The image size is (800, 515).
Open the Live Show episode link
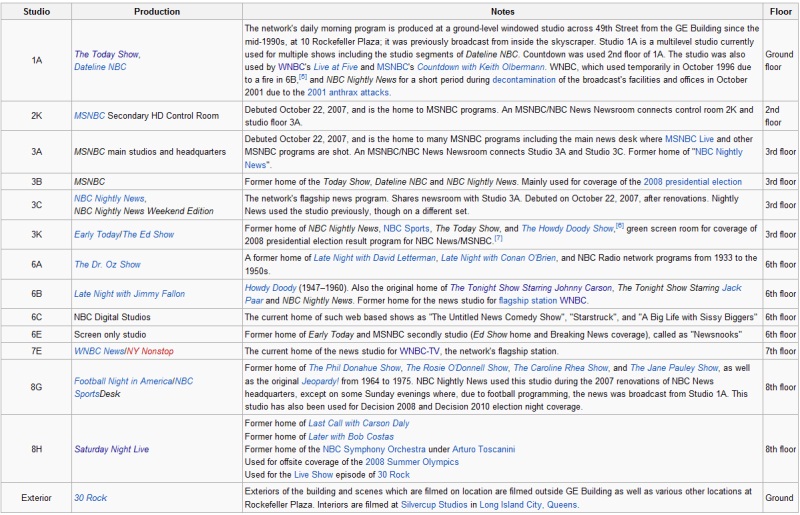(x=313, y=475)
